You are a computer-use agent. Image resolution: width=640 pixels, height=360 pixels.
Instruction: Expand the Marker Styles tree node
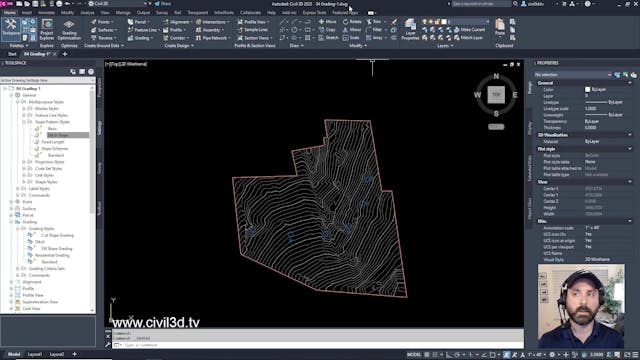24,109
